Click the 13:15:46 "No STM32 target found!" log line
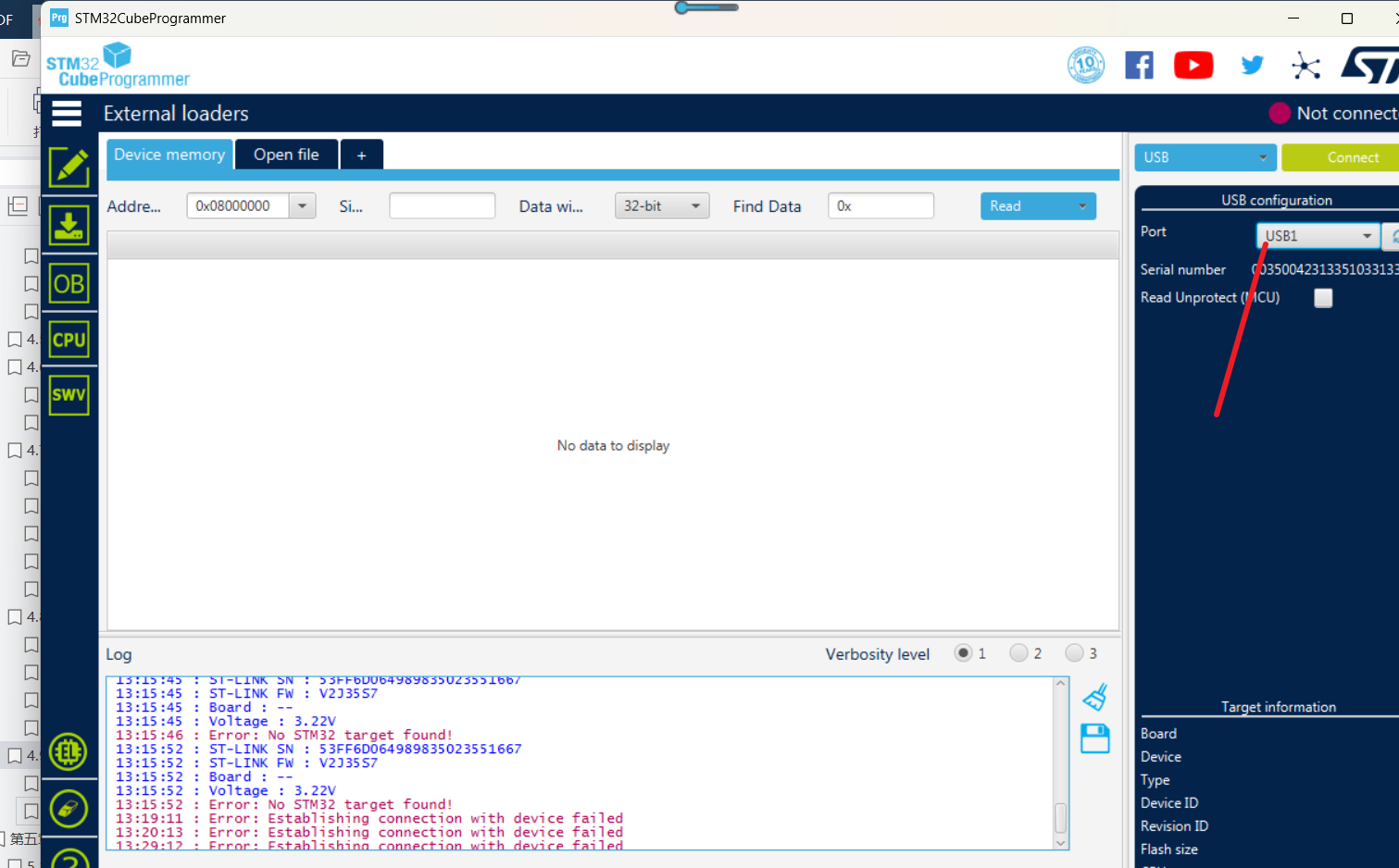This screenshot has width=1399, height=868. point(284,736)
